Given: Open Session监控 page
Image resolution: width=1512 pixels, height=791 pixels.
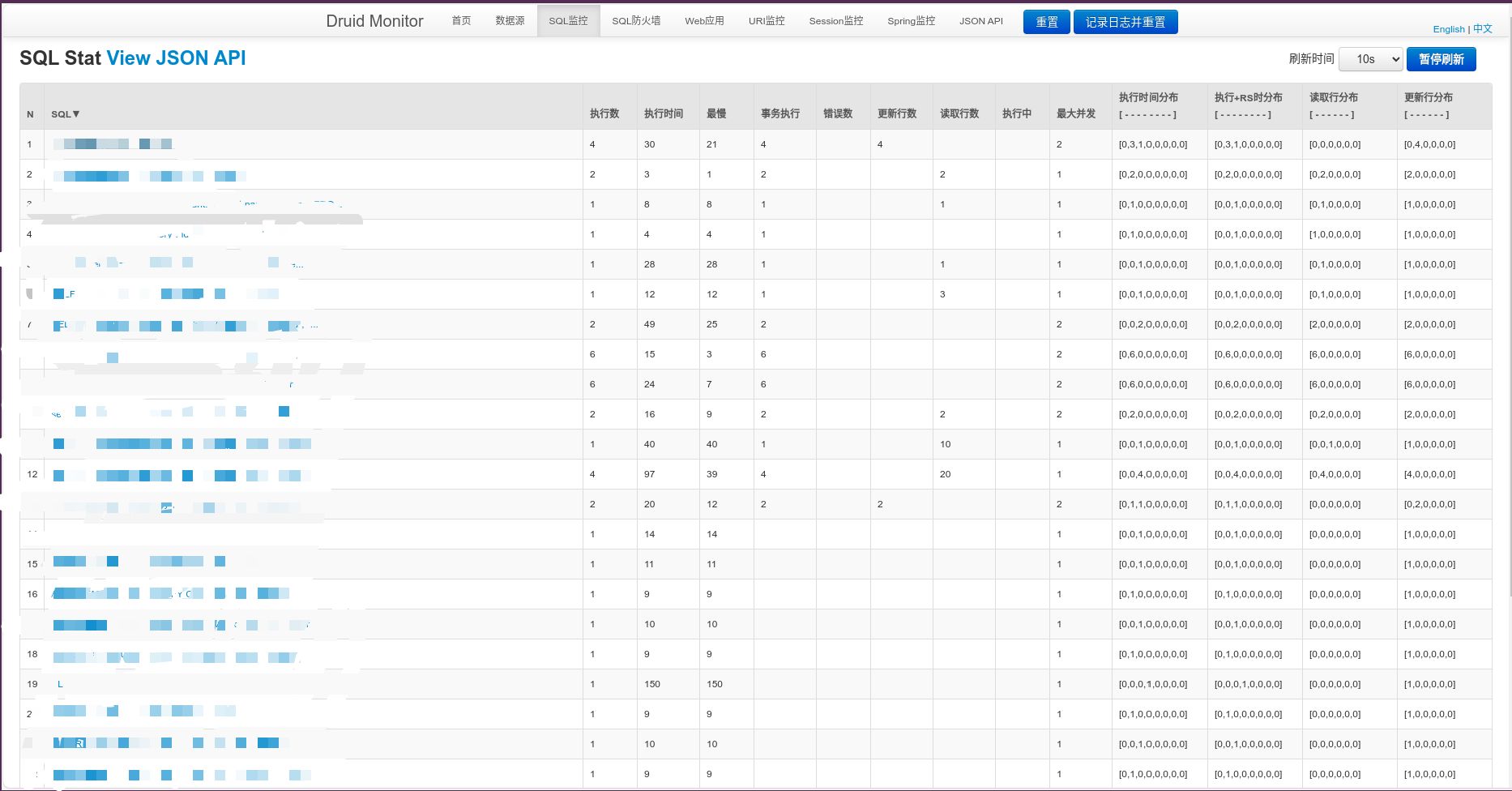Looking at the screenshot, I should pos(836,21).
